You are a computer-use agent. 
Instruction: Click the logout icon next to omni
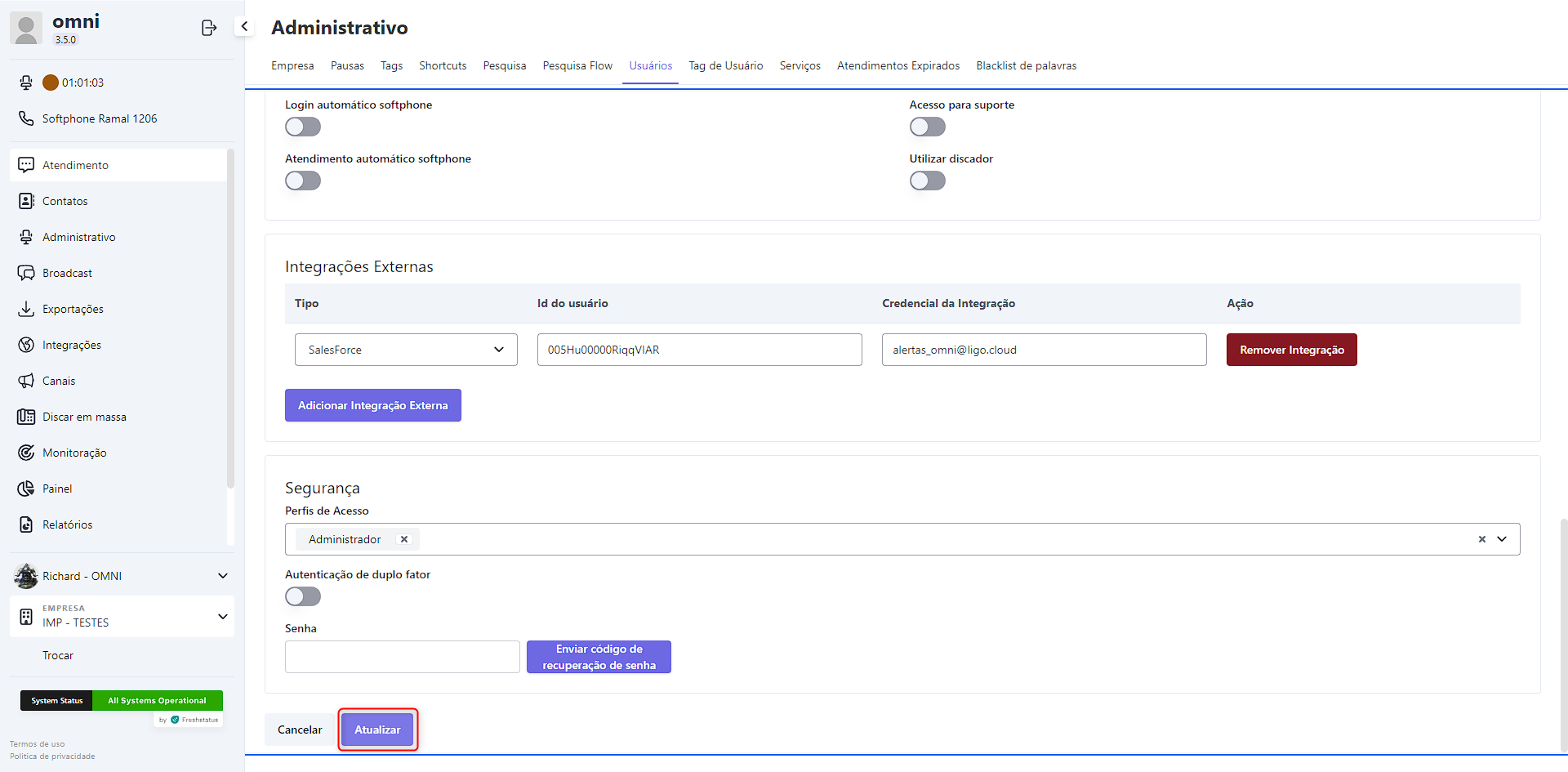(209, 28)
